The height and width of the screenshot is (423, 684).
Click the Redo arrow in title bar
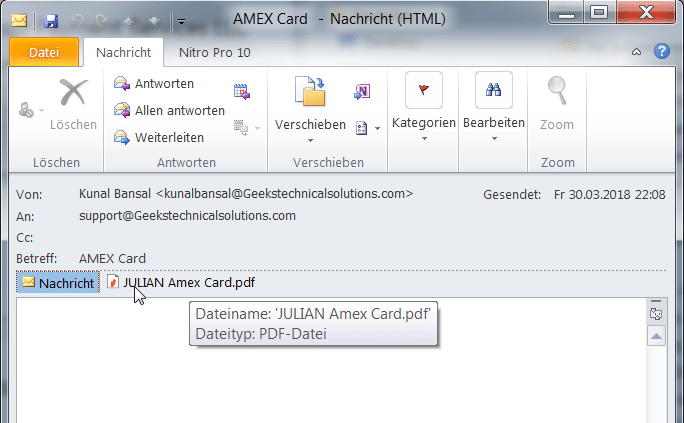[x=102, y=20]
